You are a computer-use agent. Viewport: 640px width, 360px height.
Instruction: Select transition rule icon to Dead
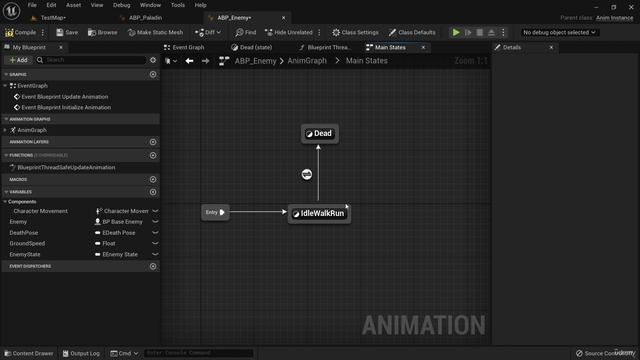pos(307,174)
